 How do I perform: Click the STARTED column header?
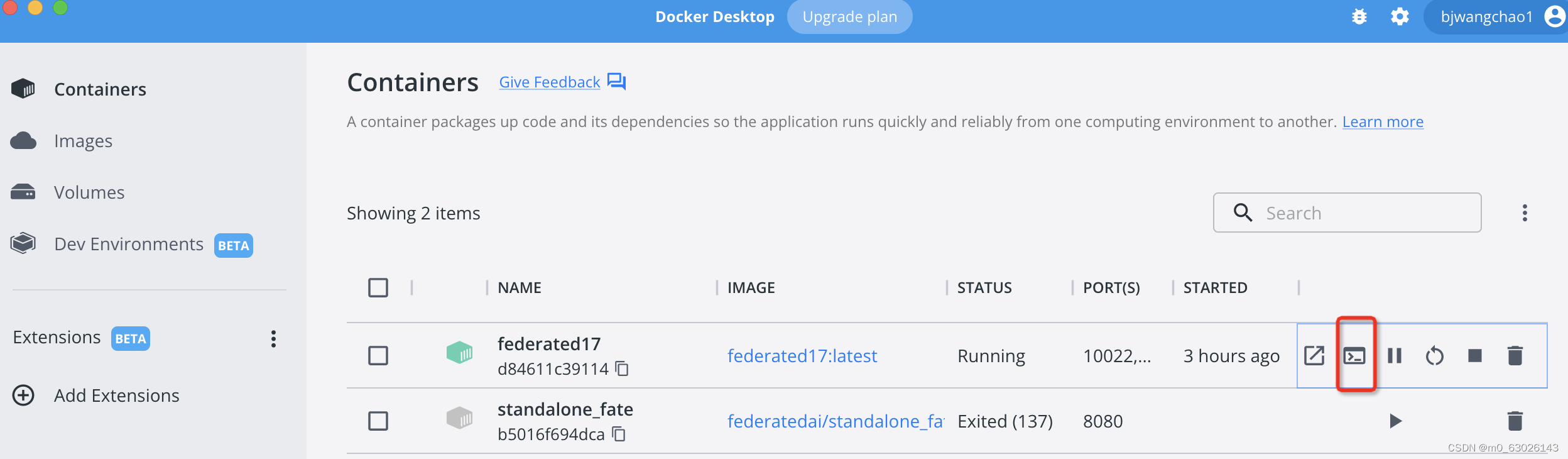point(1216,288)
